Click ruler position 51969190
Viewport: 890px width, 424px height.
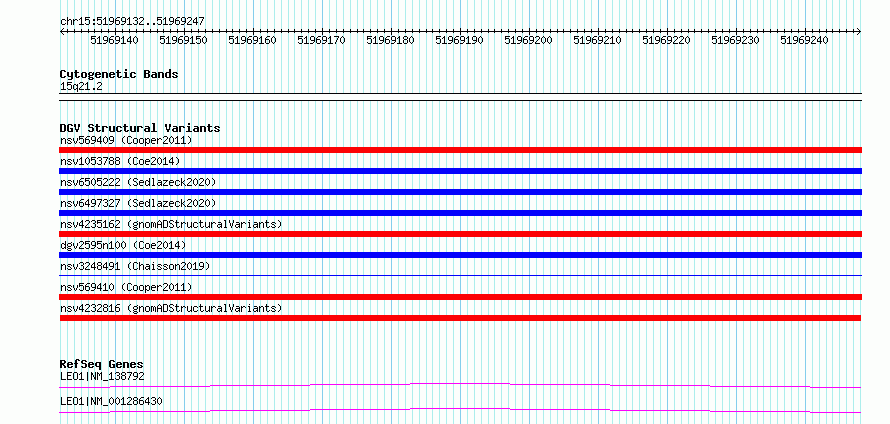[x=459, y=40]
